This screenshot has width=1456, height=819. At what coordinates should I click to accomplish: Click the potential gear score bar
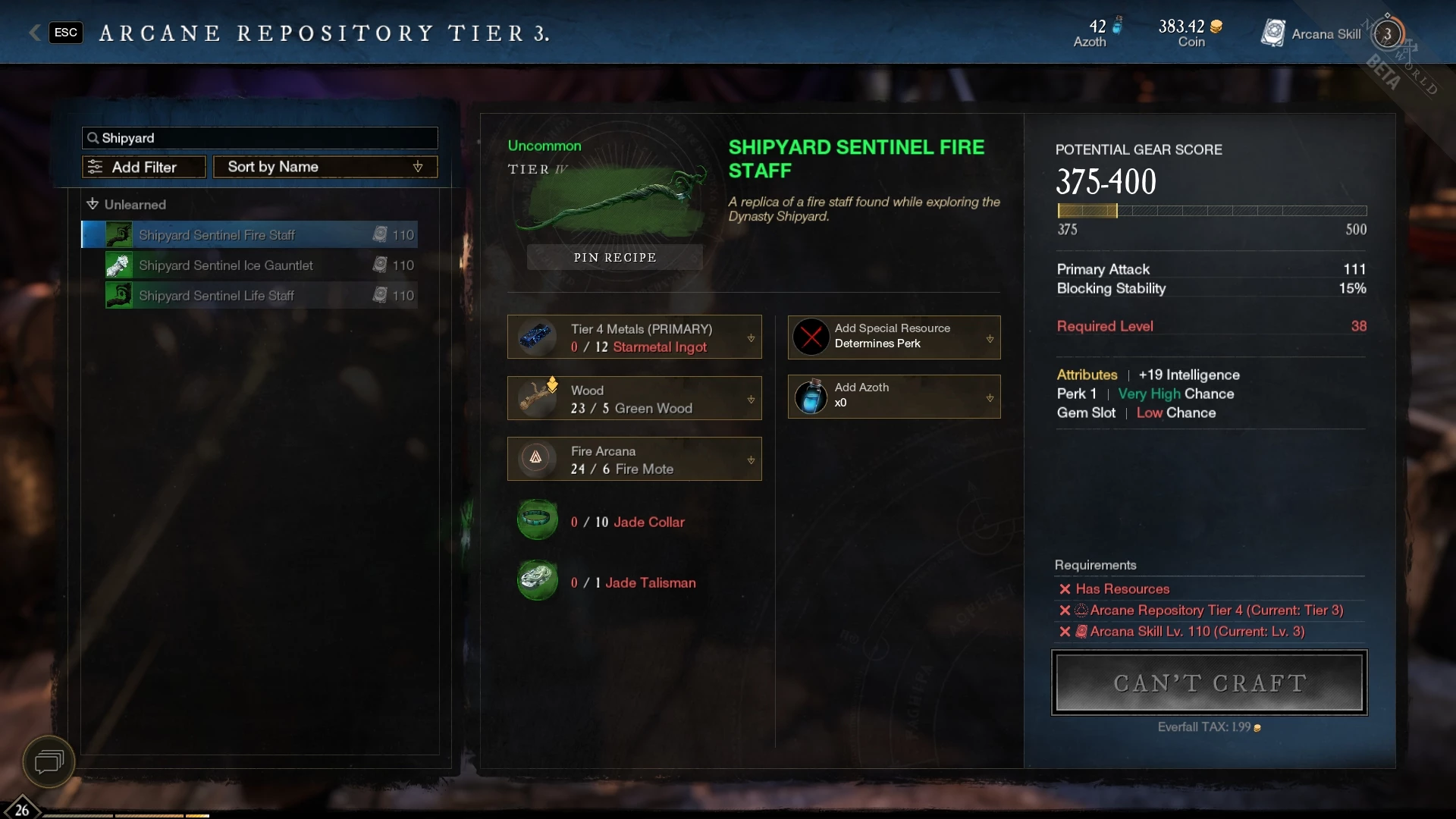click(x=1212, y=211)
